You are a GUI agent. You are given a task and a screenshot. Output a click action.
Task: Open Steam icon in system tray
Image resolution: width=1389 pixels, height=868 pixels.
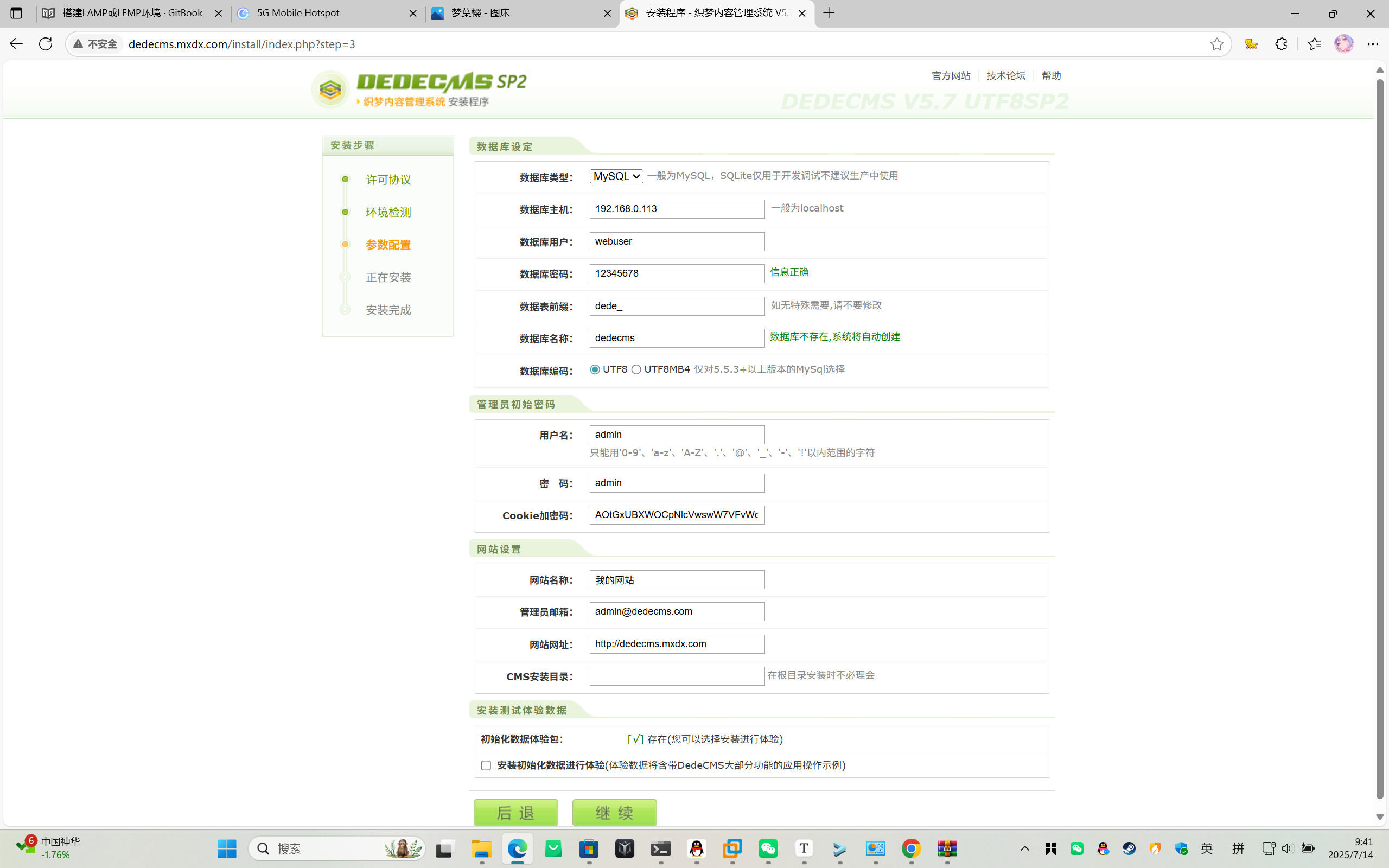pyautogui.click(x=1129, y=848)
